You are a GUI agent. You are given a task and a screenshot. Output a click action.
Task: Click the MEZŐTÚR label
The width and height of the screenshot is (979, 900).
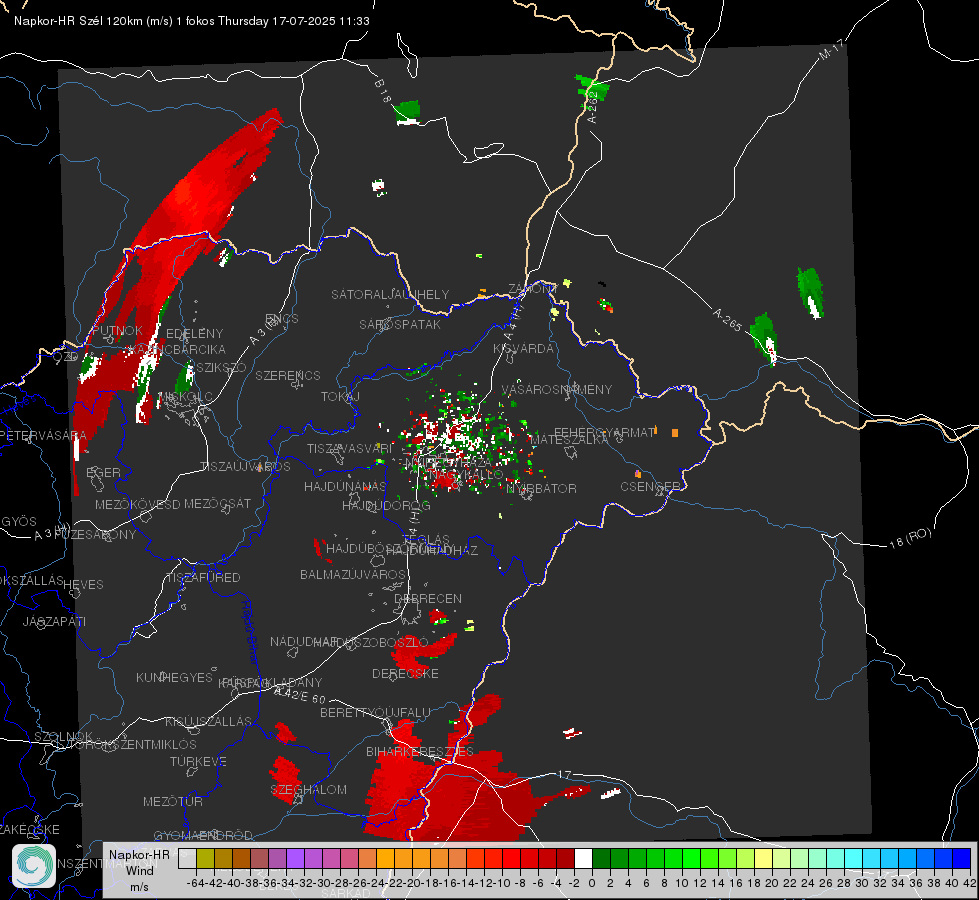click(173, 801)
